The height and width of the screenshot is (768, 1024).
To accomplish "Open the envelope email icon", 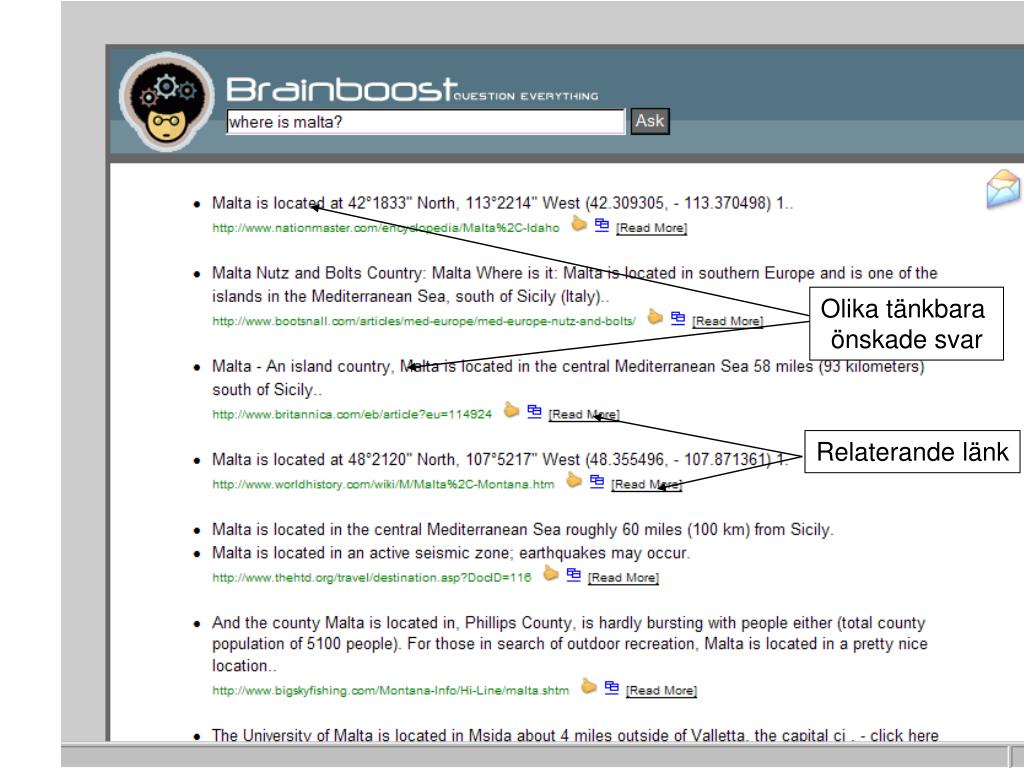I will (1003, 189).
